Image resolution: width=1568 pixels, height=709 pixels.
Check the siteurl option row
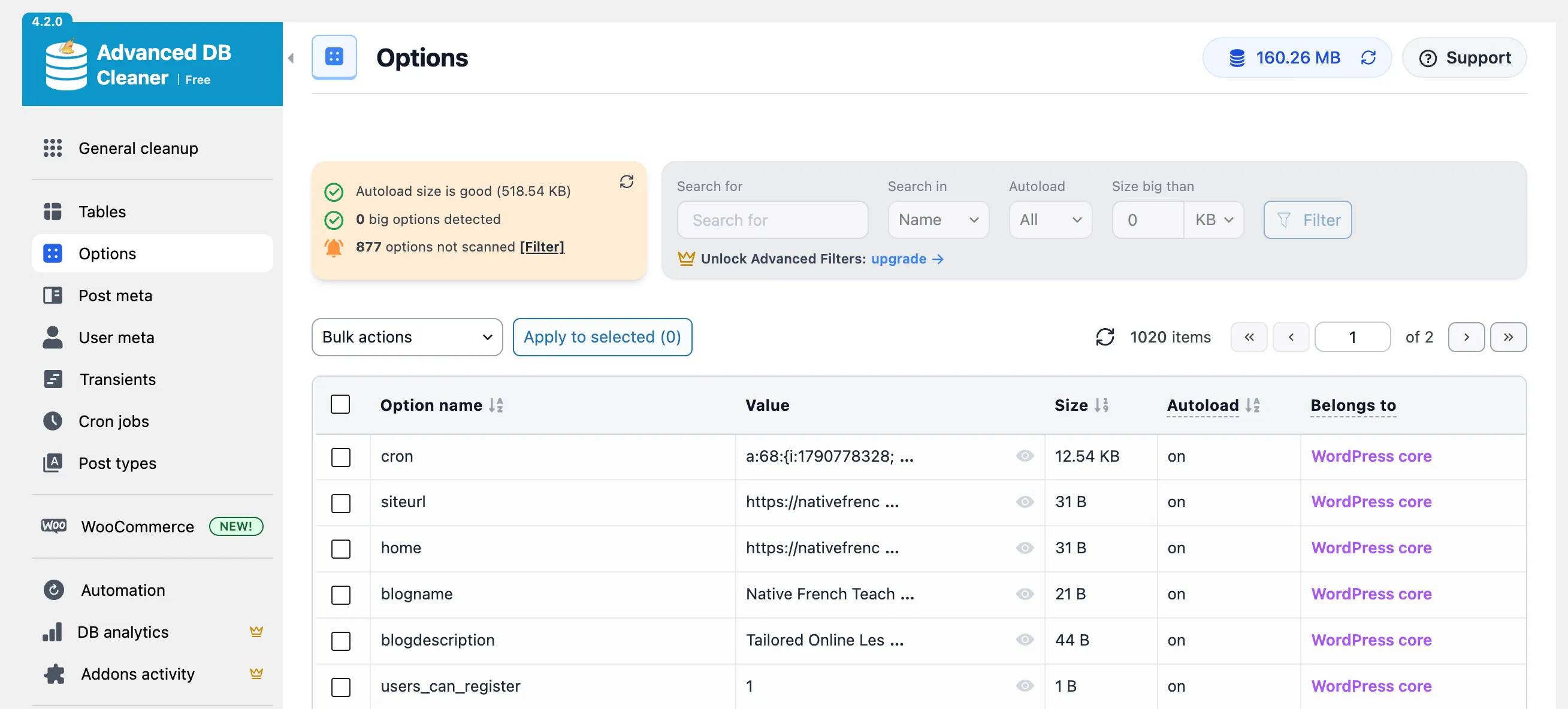pos(341,502)
